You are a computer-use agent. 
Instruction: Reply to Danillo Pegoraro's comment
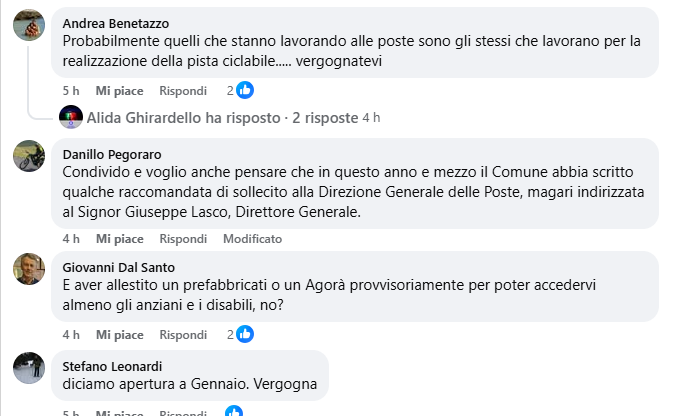[x=183, y=239]
